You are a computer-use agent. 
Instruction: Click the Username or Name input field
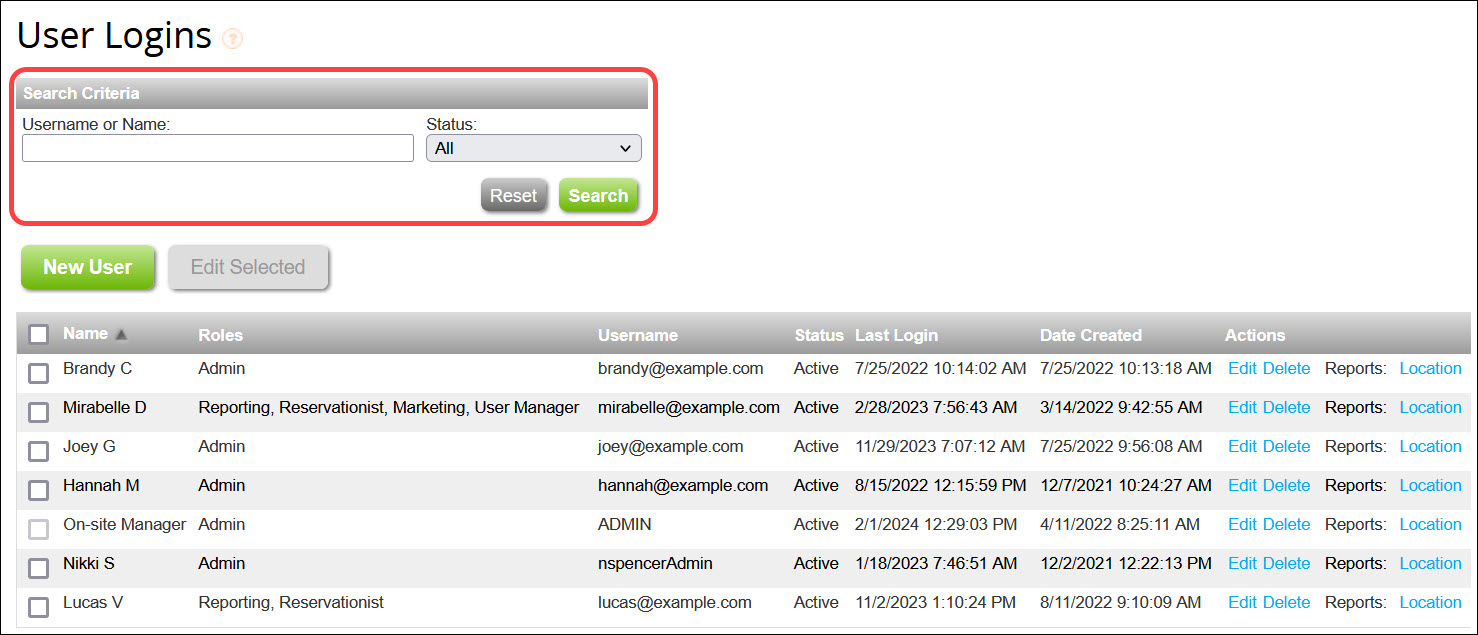click(x=217, y=147)
